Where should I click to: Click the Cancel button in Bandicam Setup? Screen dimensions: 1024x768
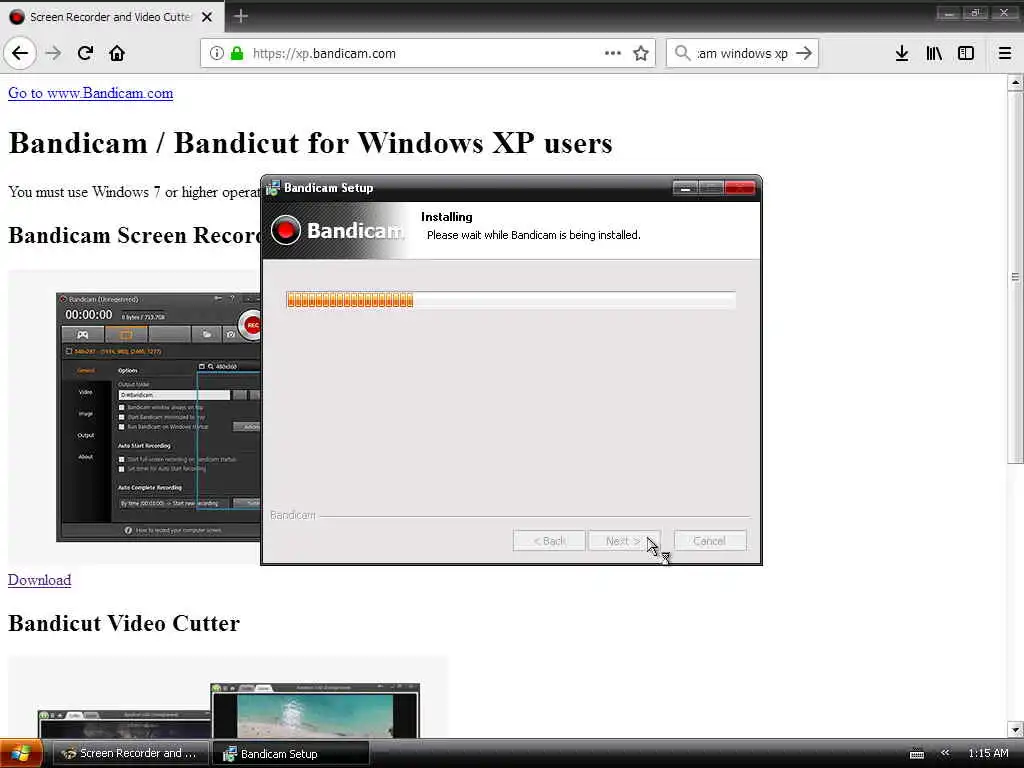point(710,541)
